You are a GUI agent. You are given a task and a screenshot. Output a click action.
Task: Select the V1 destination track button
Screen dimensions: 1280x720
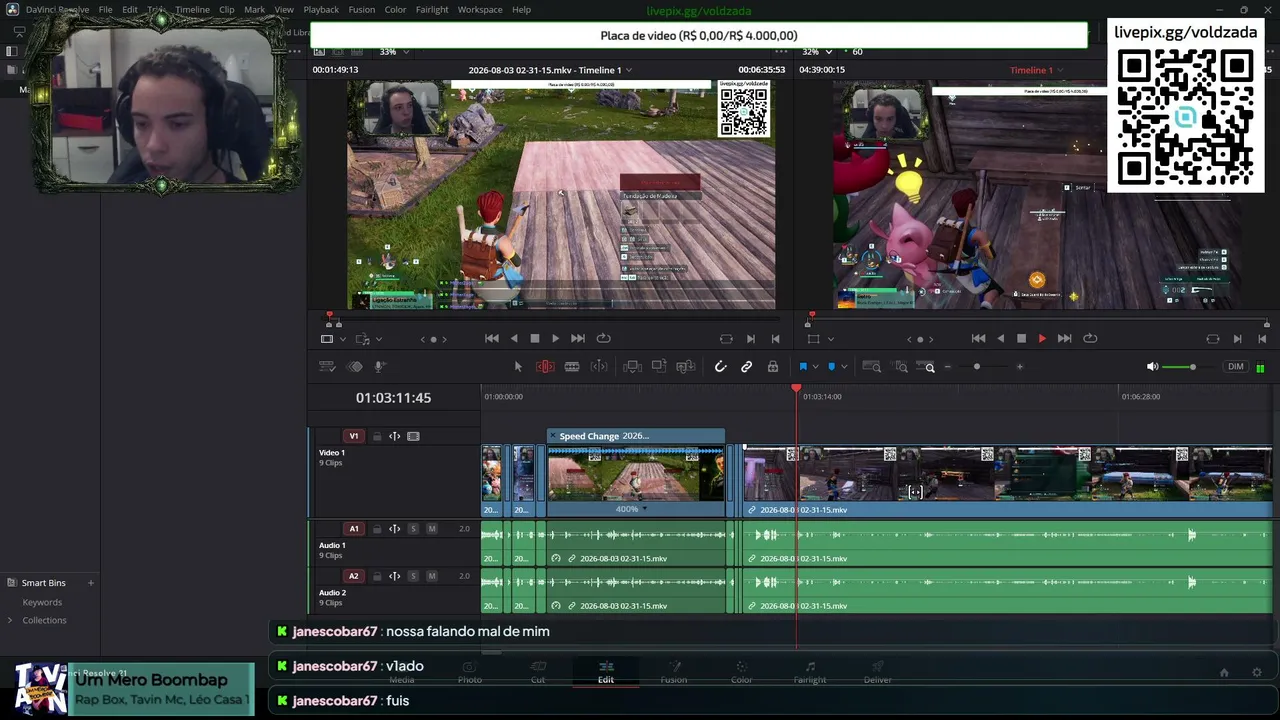353,436
